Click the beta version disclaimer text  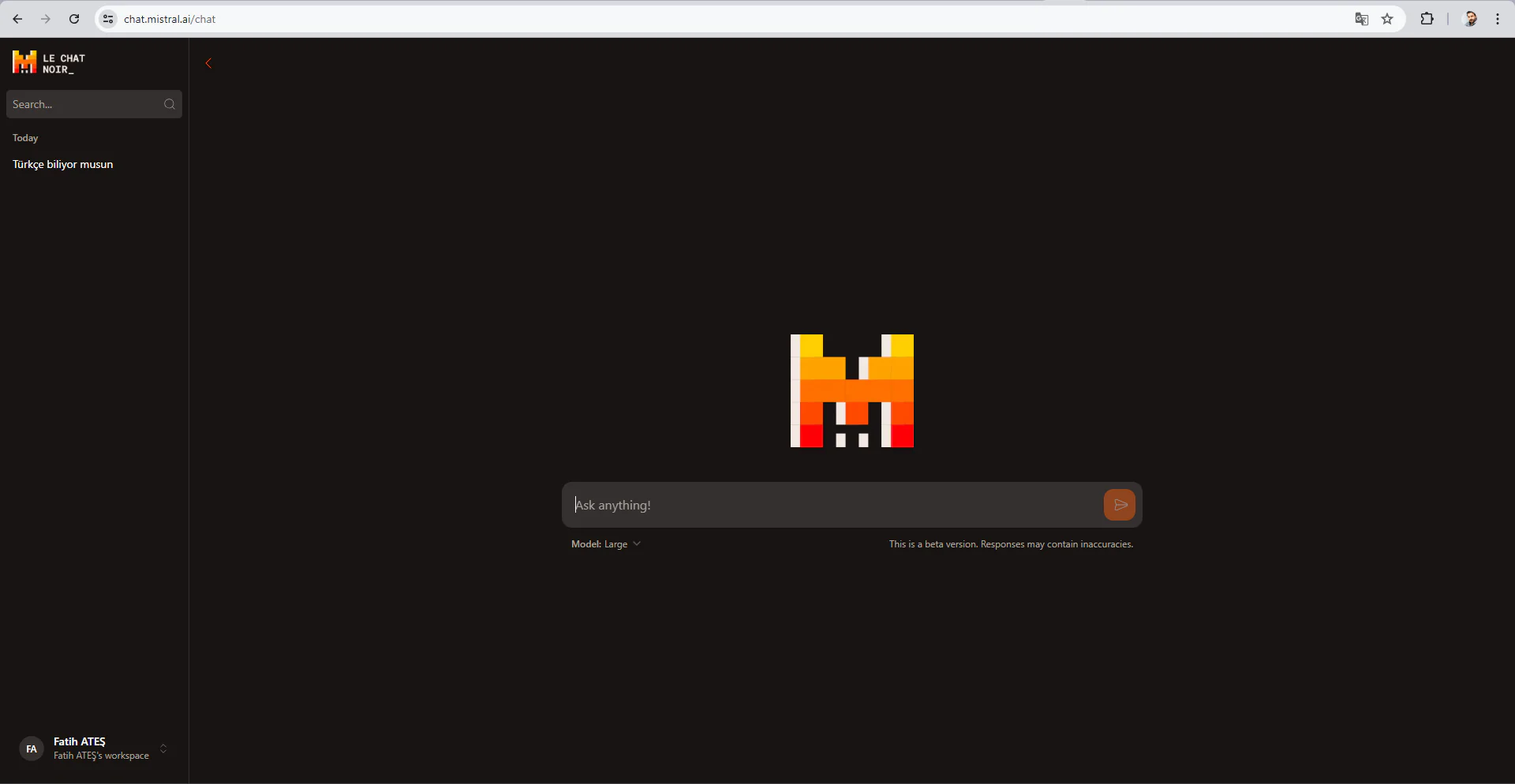pos(1011,544)
